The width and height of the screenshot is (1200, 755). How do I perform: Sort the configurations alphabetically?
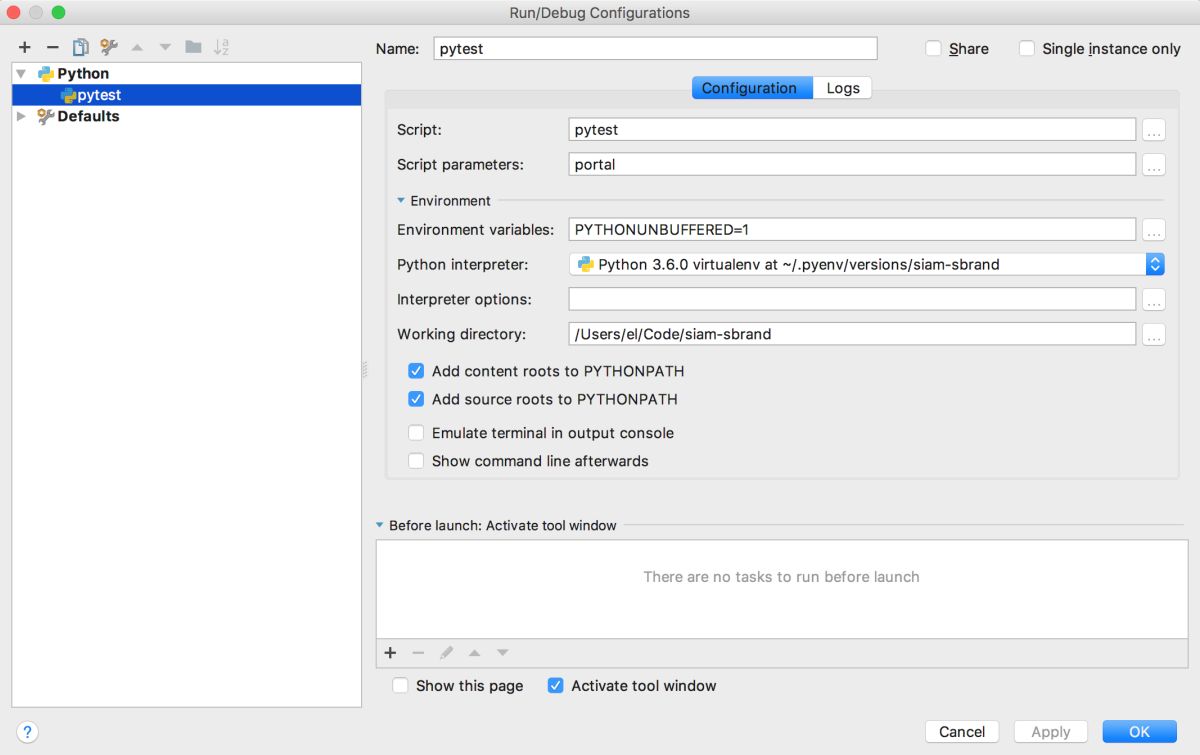pos(221,47)
